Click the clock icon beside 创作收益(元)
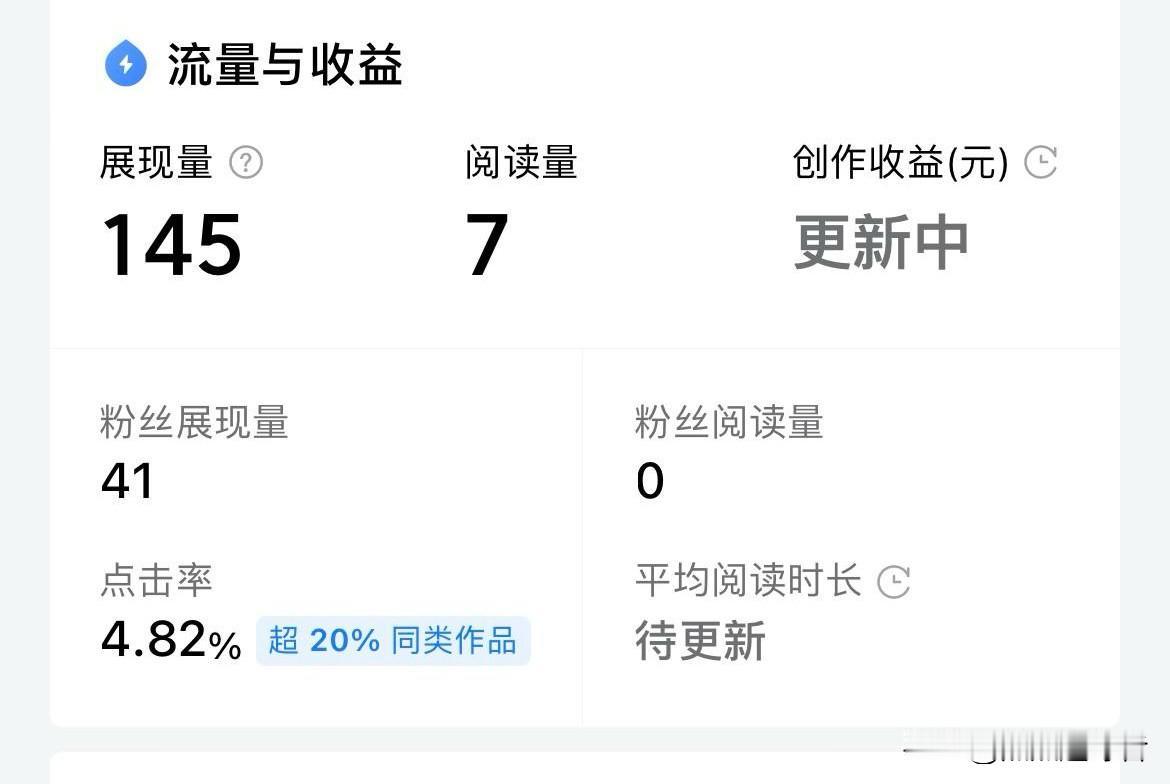This screenshot has height=784, width=1170. pyautogui.click(x=1040, y=162)
